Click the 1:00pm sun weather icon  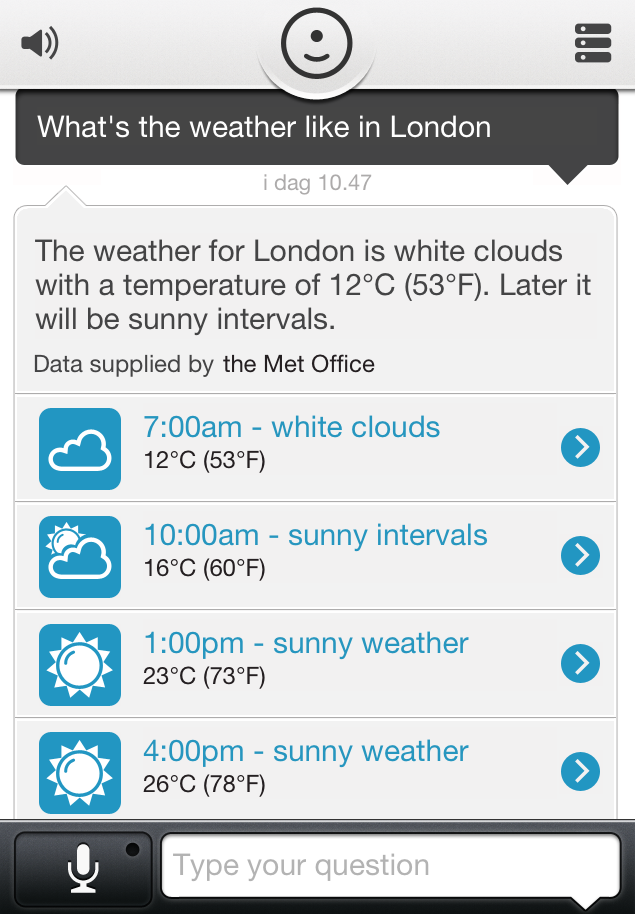click(79, 663)
